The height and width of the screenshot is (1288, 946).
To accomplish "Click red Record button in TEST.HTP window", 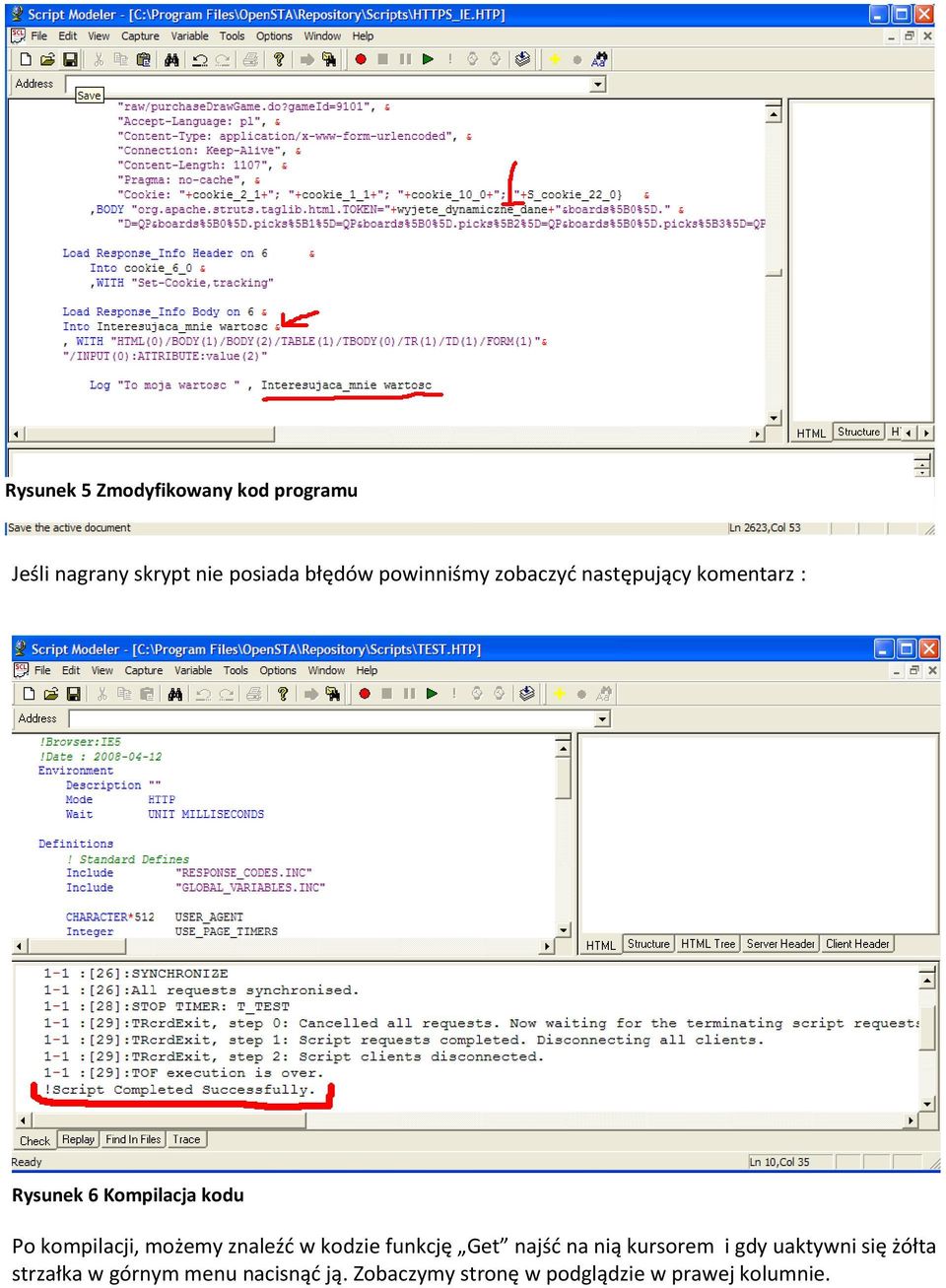I will [x=365, y=694].
